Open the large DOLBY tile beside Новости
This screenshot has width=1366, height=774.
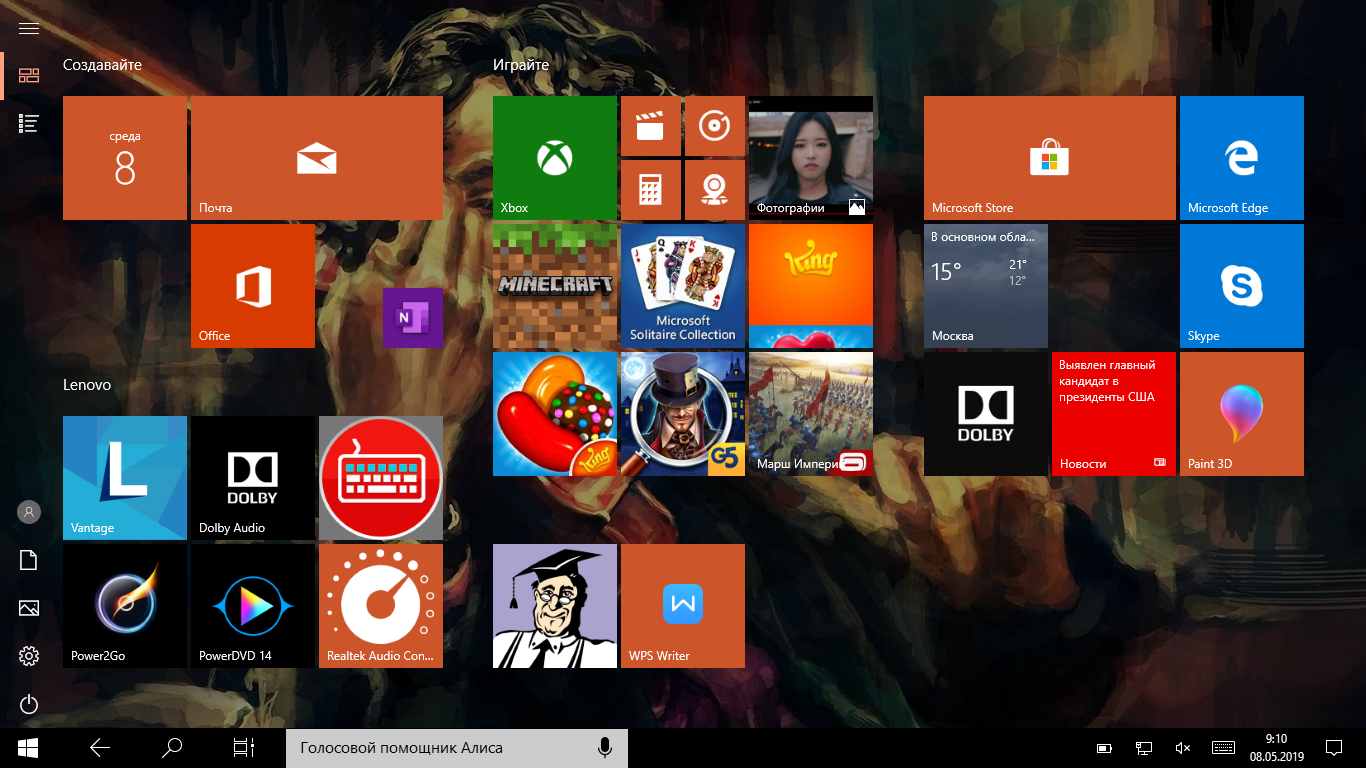point(986,414)
